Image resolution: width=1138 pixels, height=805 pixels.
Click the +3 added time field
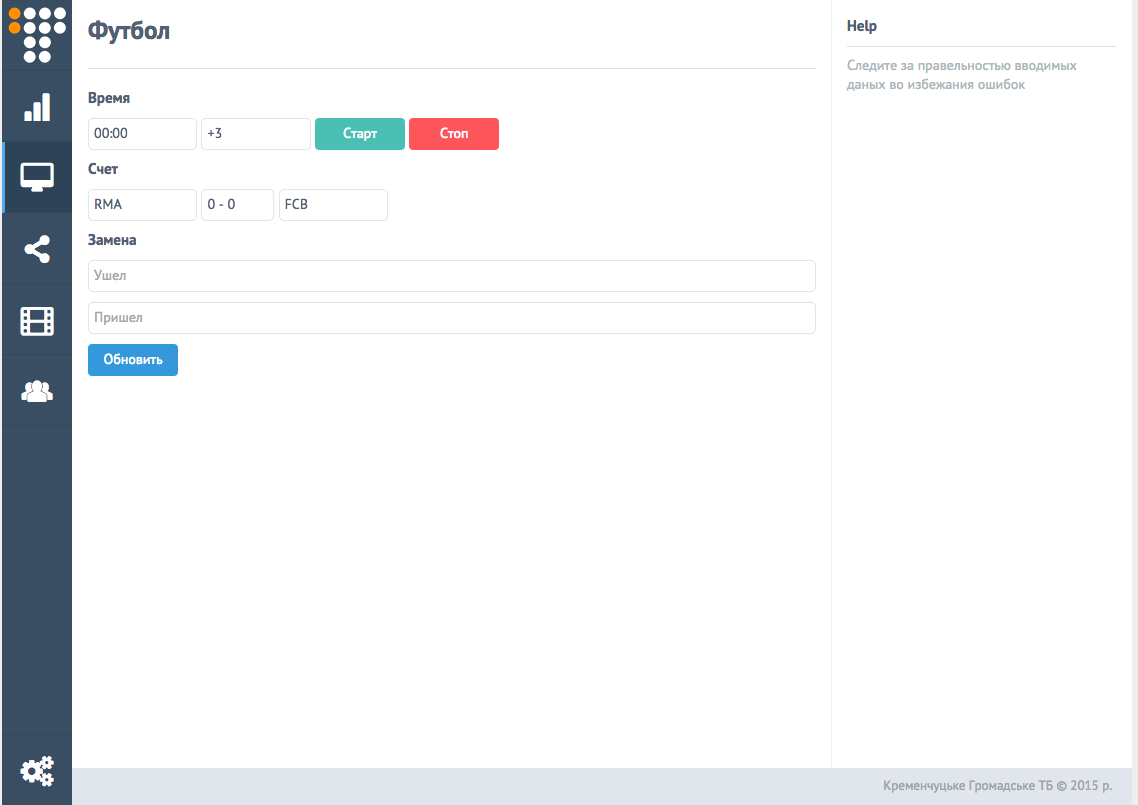tap(255, 134)
